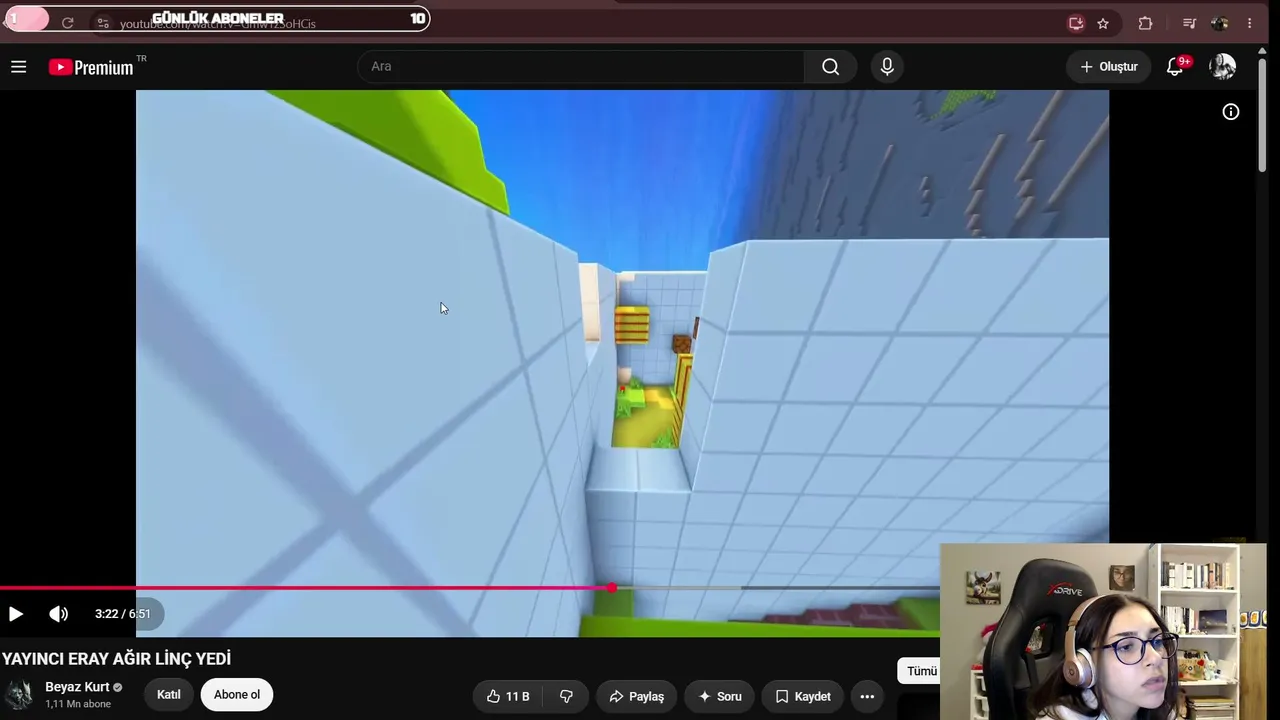Submit search with the magnifier button
This screenshot has height=720, width=1280.
tap(830, 67)
